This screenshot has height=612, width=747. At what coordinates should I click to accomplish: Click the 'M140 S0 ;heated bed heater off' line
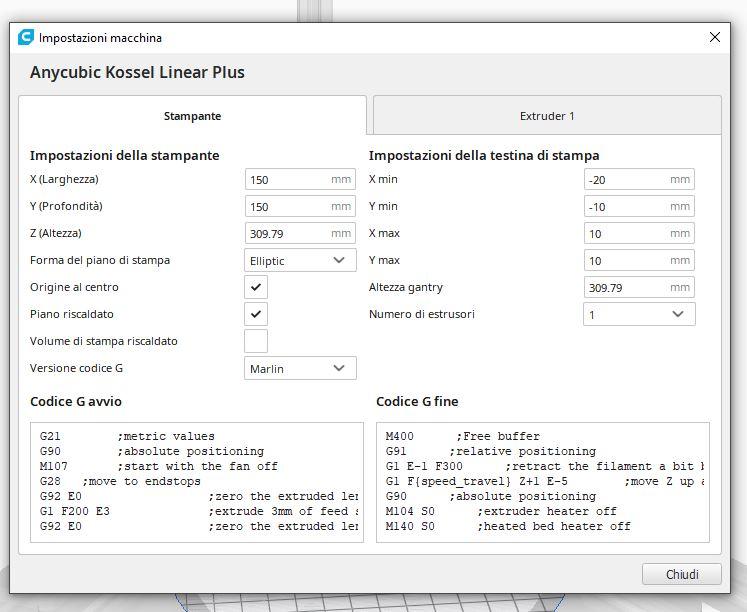pos(508,526)
